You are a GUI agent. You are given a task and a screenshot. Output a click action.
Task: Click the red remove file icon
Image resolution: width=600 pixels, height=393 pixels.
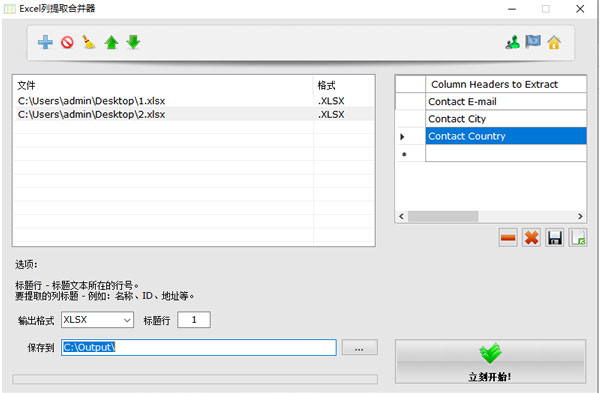click(67, 42)
